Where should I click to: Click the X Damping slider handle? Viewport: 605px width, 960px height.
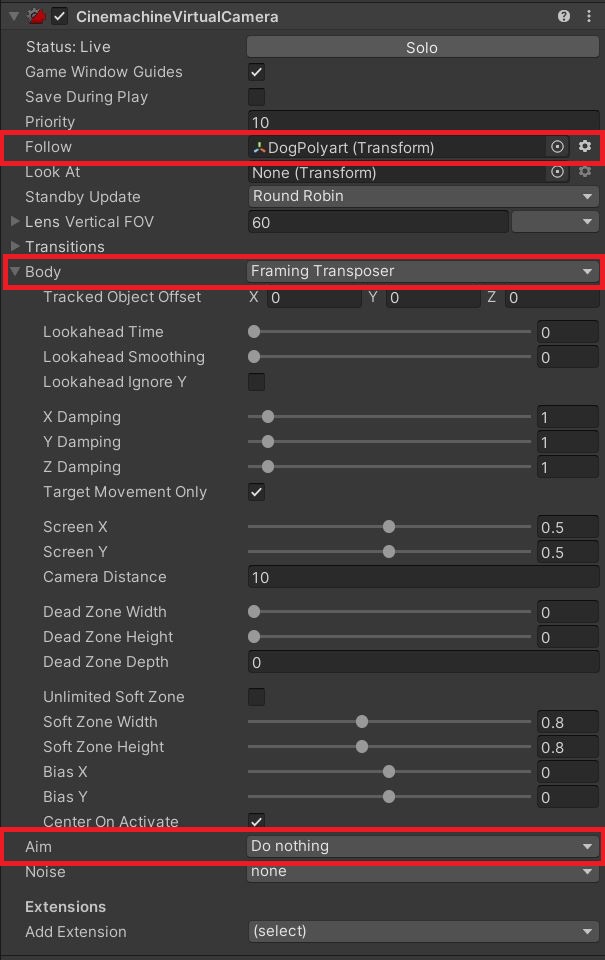tap(268, 417)
